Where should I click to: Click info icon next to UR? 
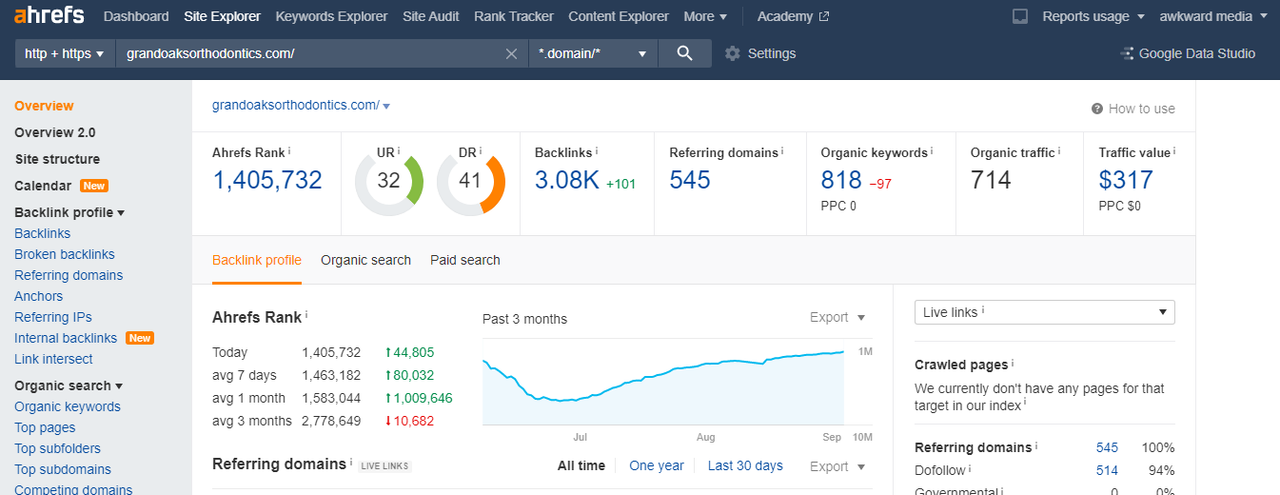click(x=398, y=151)
